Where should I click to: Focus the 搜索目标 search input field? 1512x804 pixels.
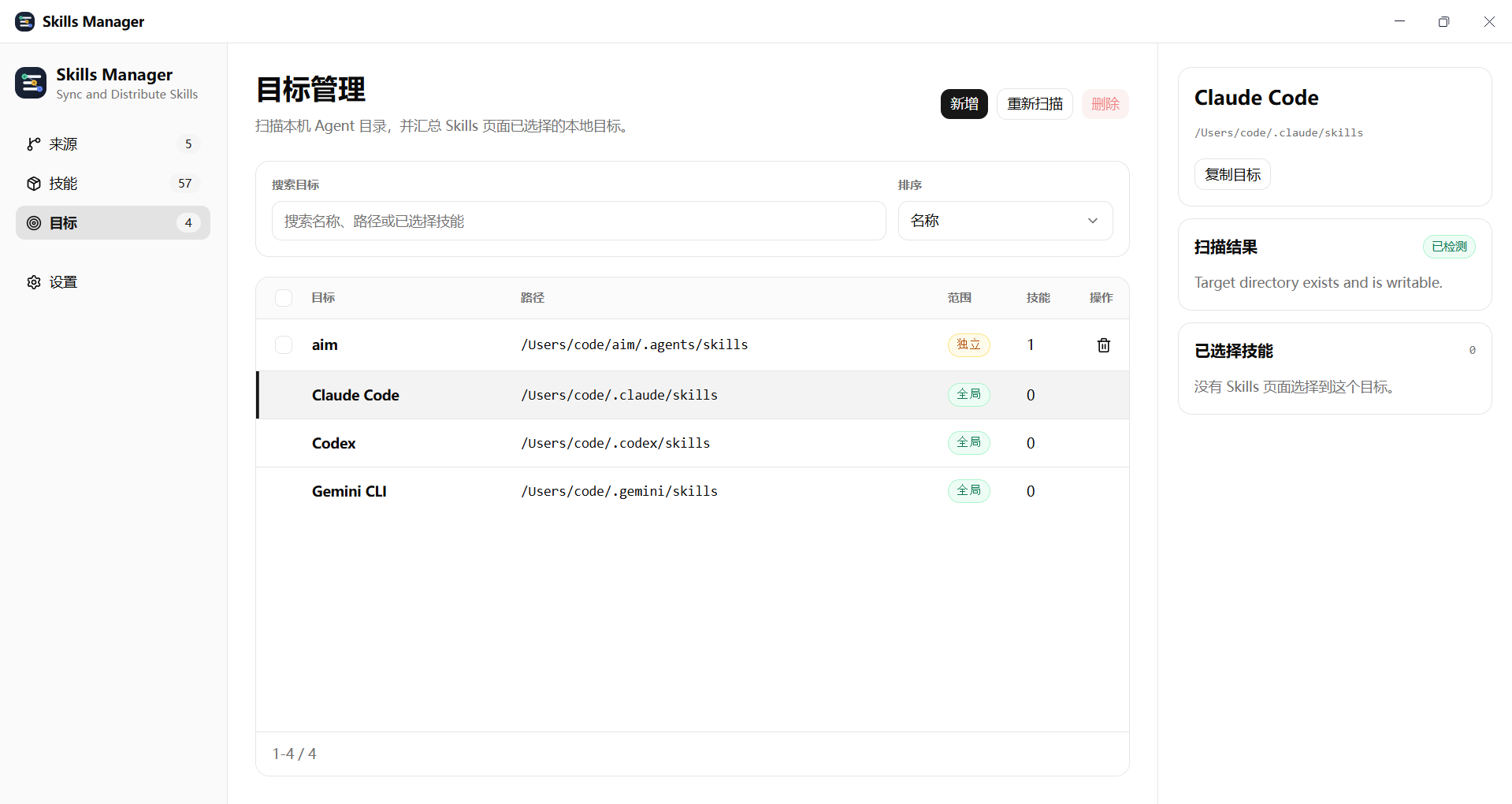click(x=579, y=221)
